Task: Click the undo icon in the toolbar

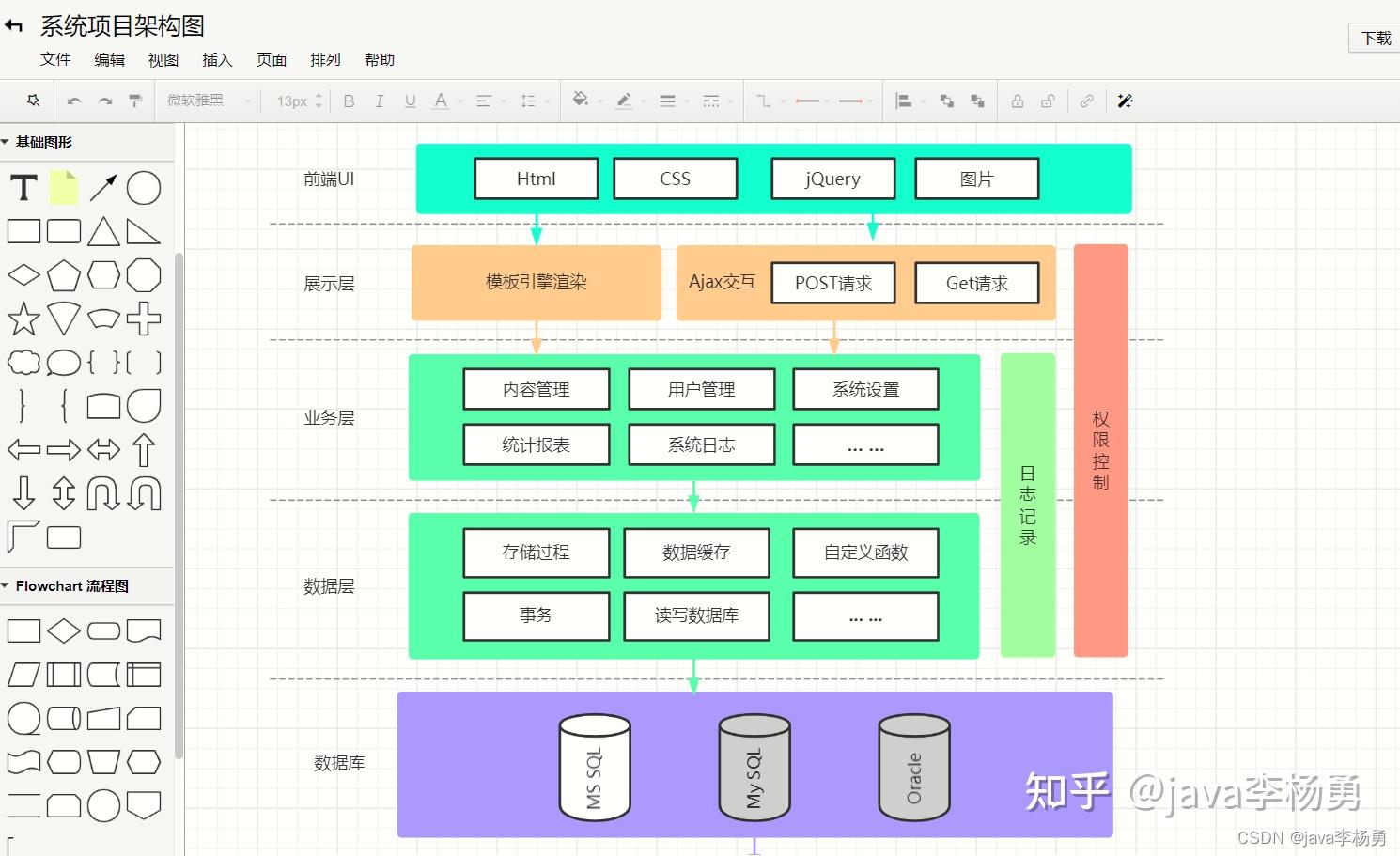Action: (74, 101)
